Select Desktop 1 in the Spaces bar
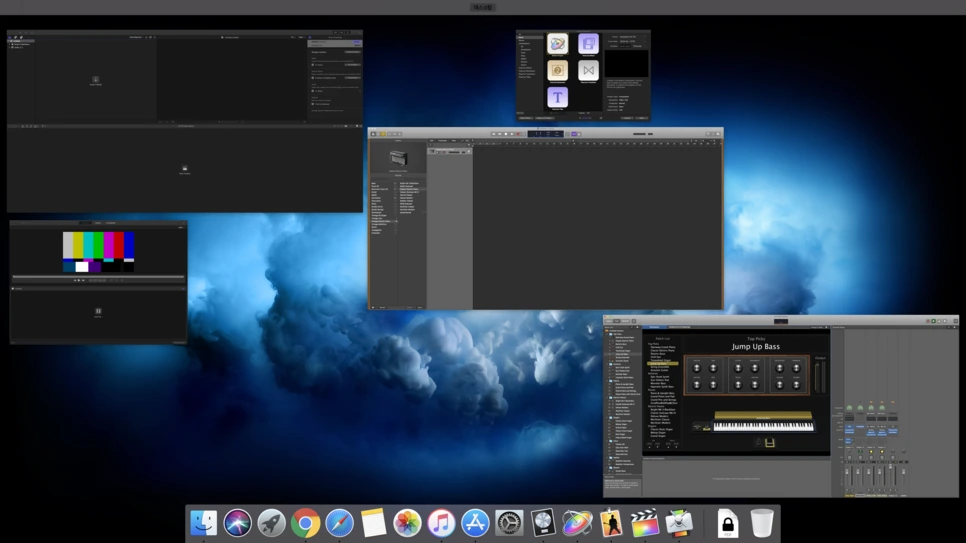Viewport: 966px width, 543px height. (x=482, y=7)
